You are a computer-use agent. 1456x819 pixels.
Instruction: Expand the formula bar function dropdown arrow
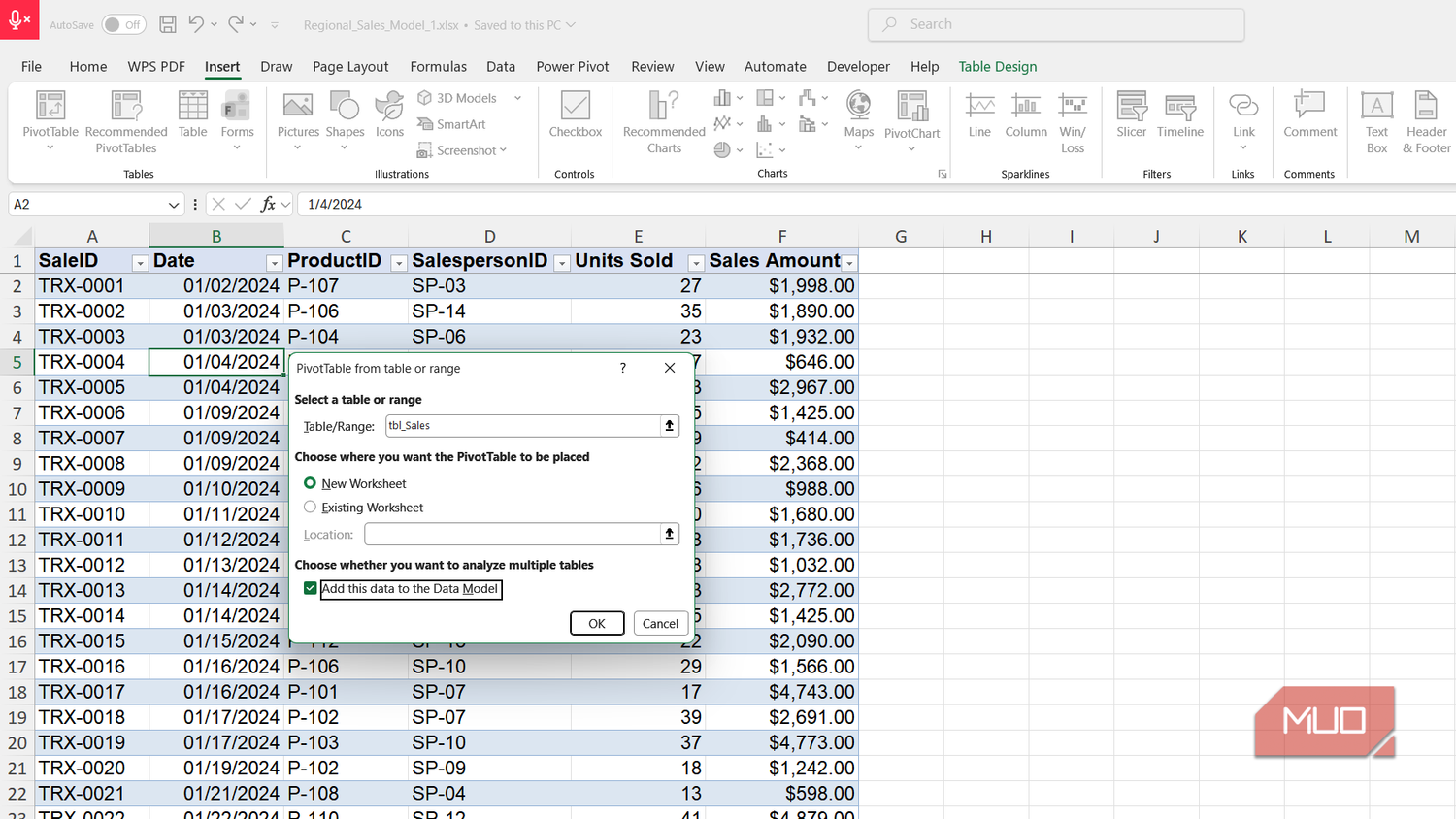click(285, 205)
